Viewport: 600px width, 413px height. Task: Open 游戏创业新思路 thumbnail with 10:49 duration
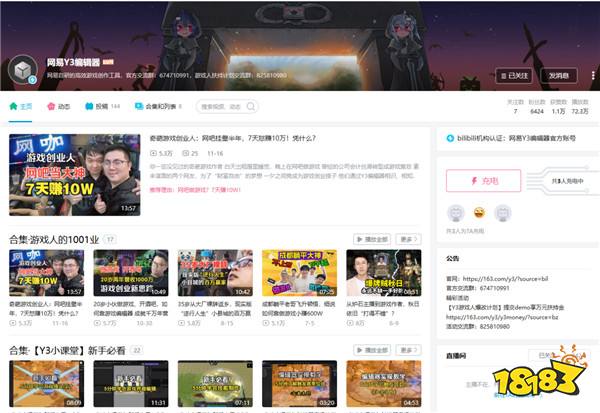click(x=131, y=273)
